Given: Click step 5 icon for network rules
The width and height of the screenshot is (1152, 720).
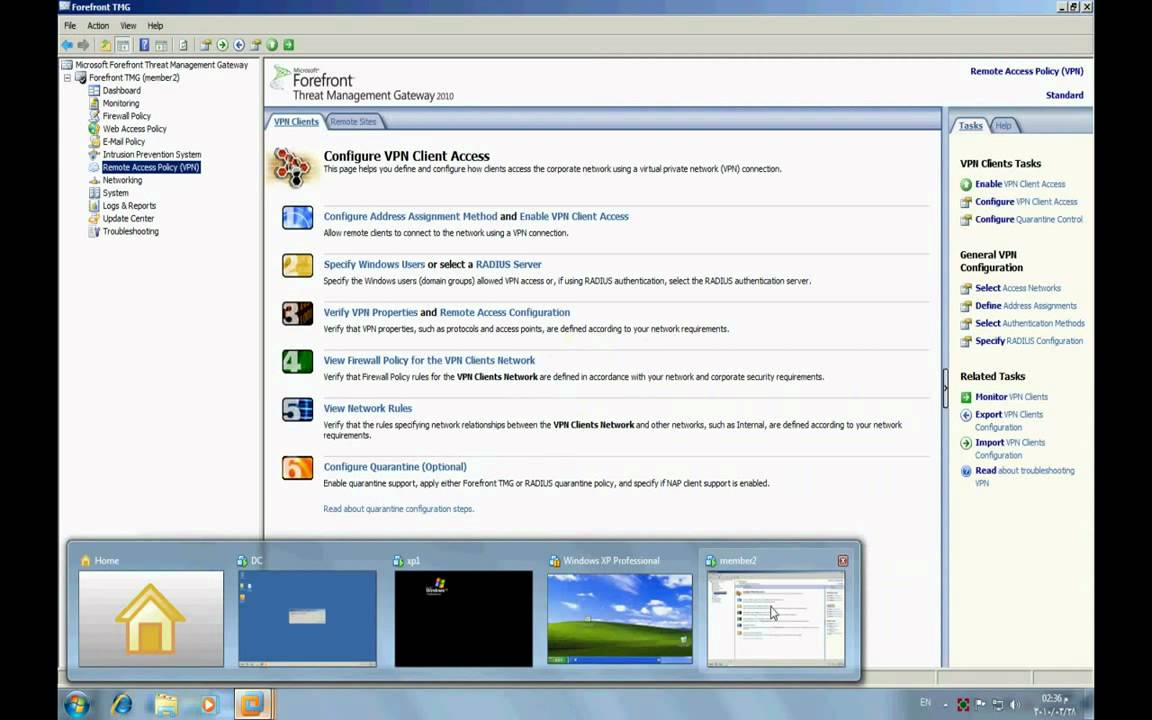Looking at the screenshot, I should pyautogui.click(x=298, y=409).
